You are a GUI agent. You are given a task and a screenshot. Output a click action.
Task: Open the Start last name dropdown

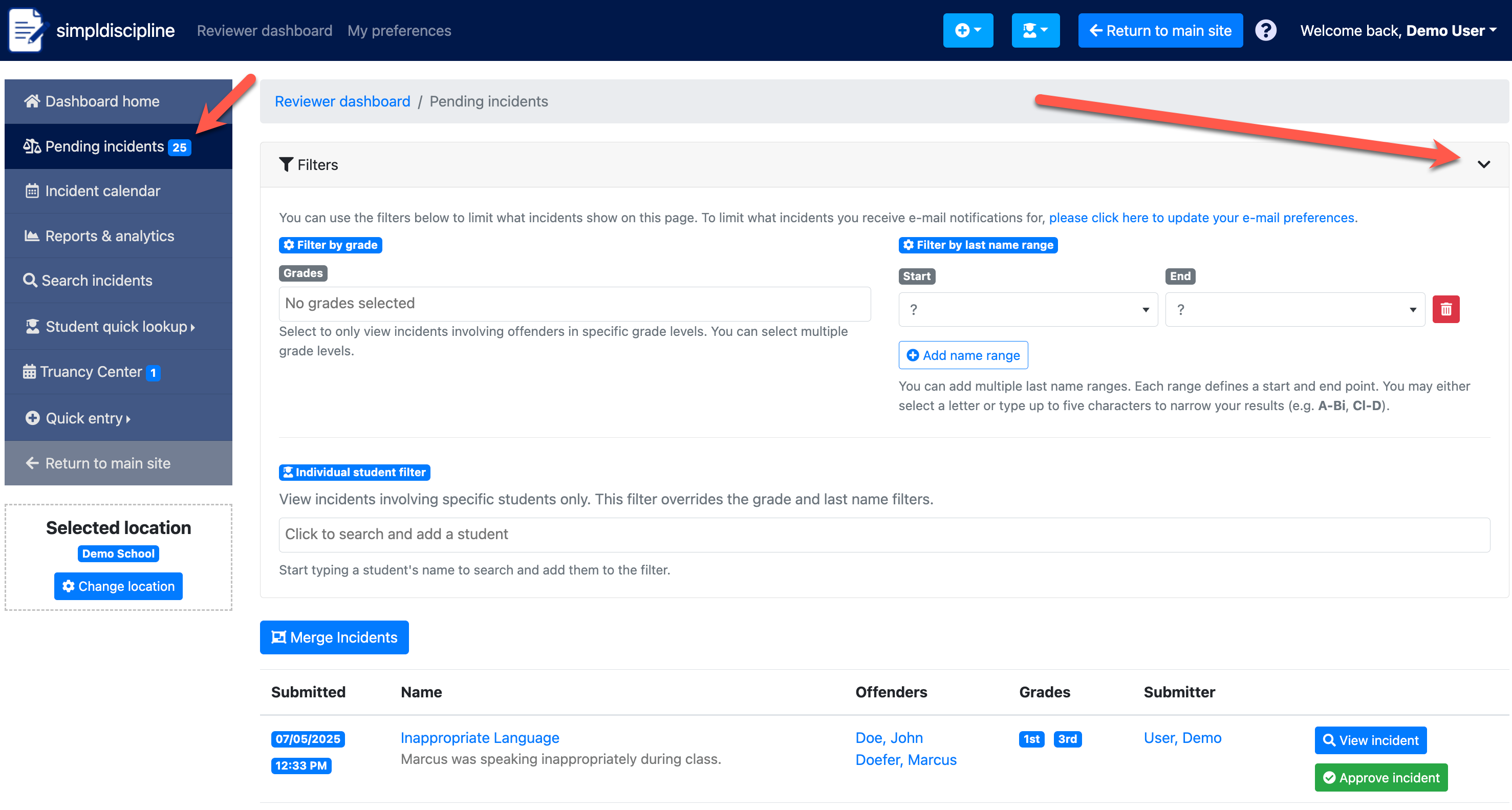(x=1028, y=309)
